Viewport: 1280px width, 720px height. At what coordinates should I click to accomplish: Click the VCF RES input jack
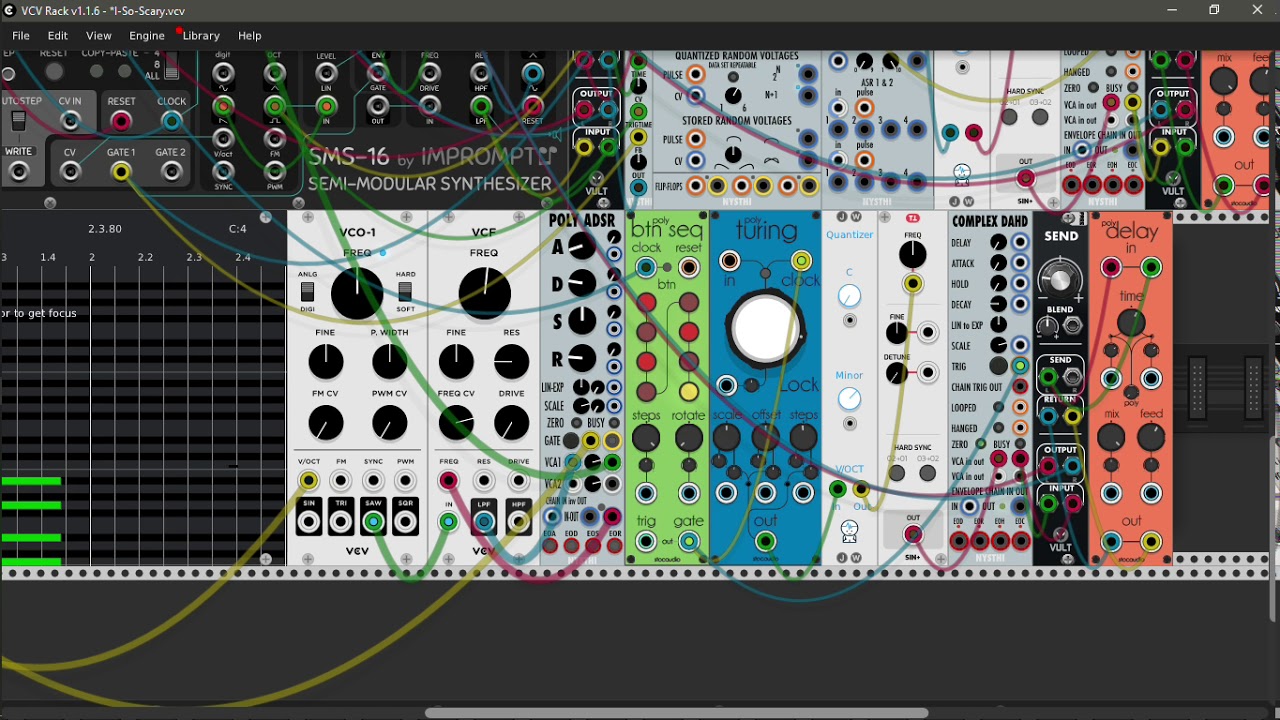point(484,482)
